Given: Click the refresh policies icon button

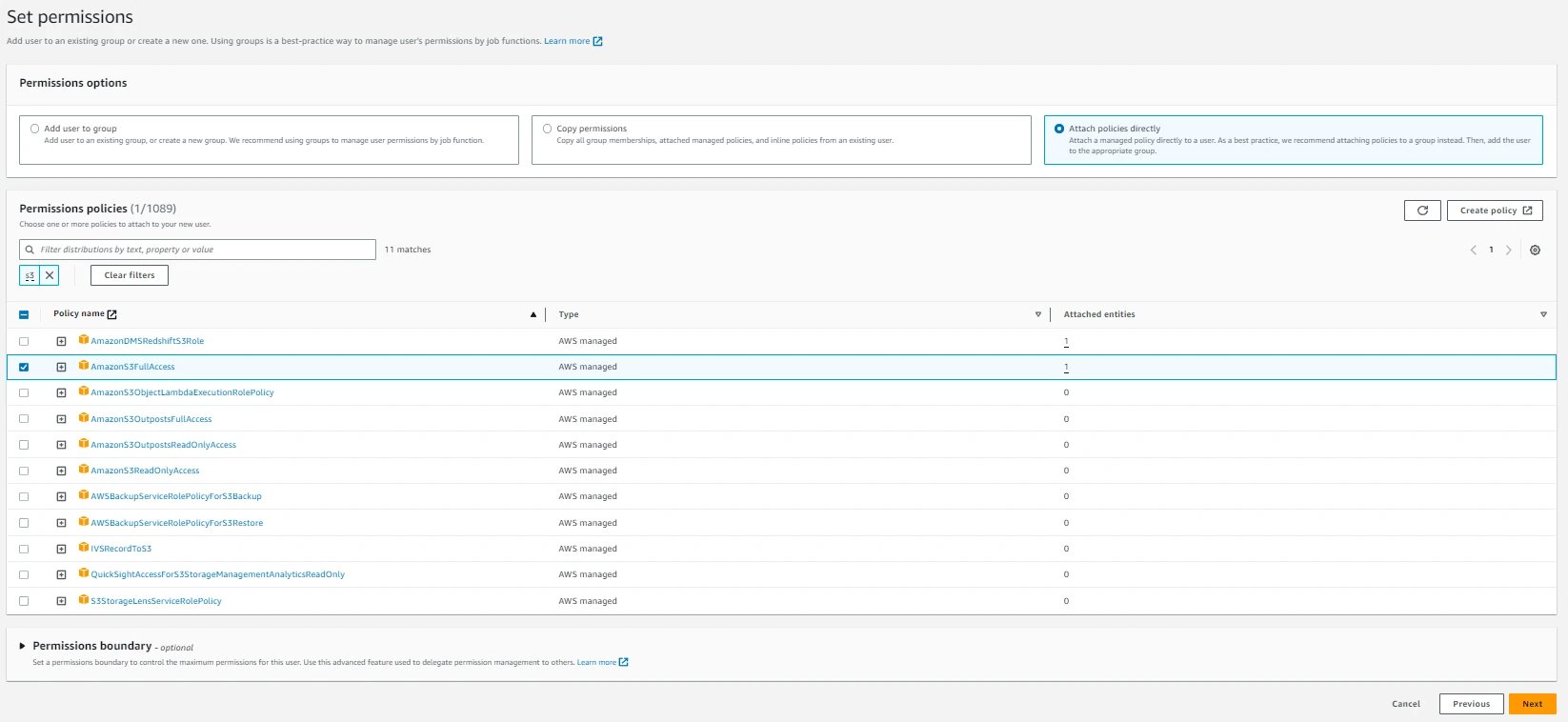Looking at the screenshot, I should [x=1422, y=211].
